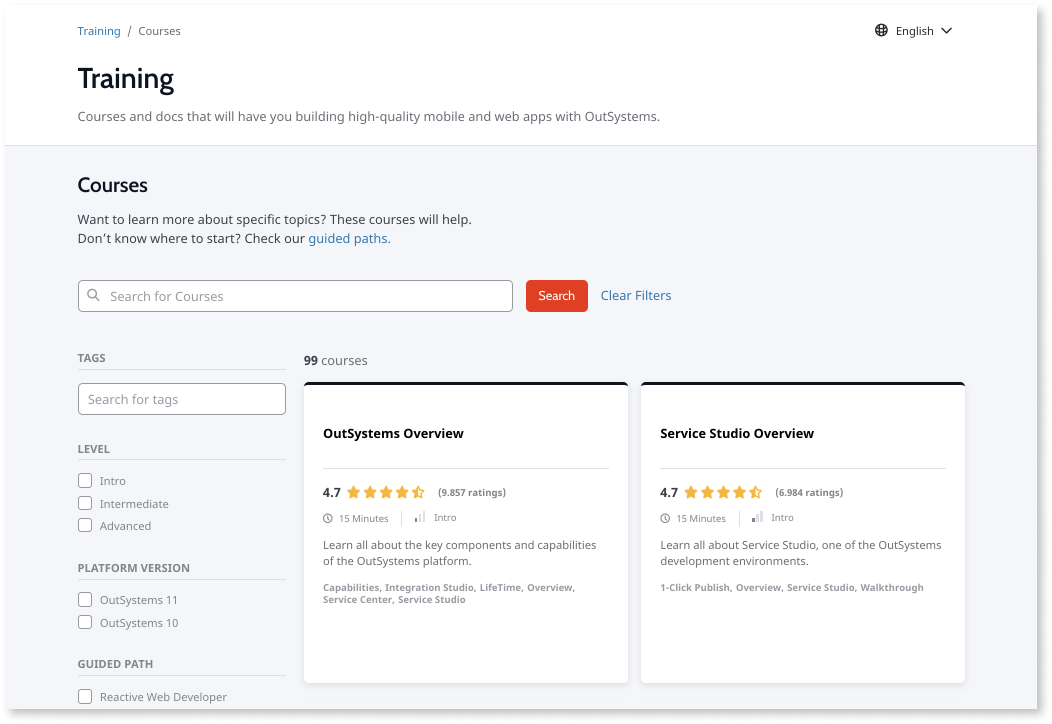Click the star rating on OutSystems Overview

point(385,493)
